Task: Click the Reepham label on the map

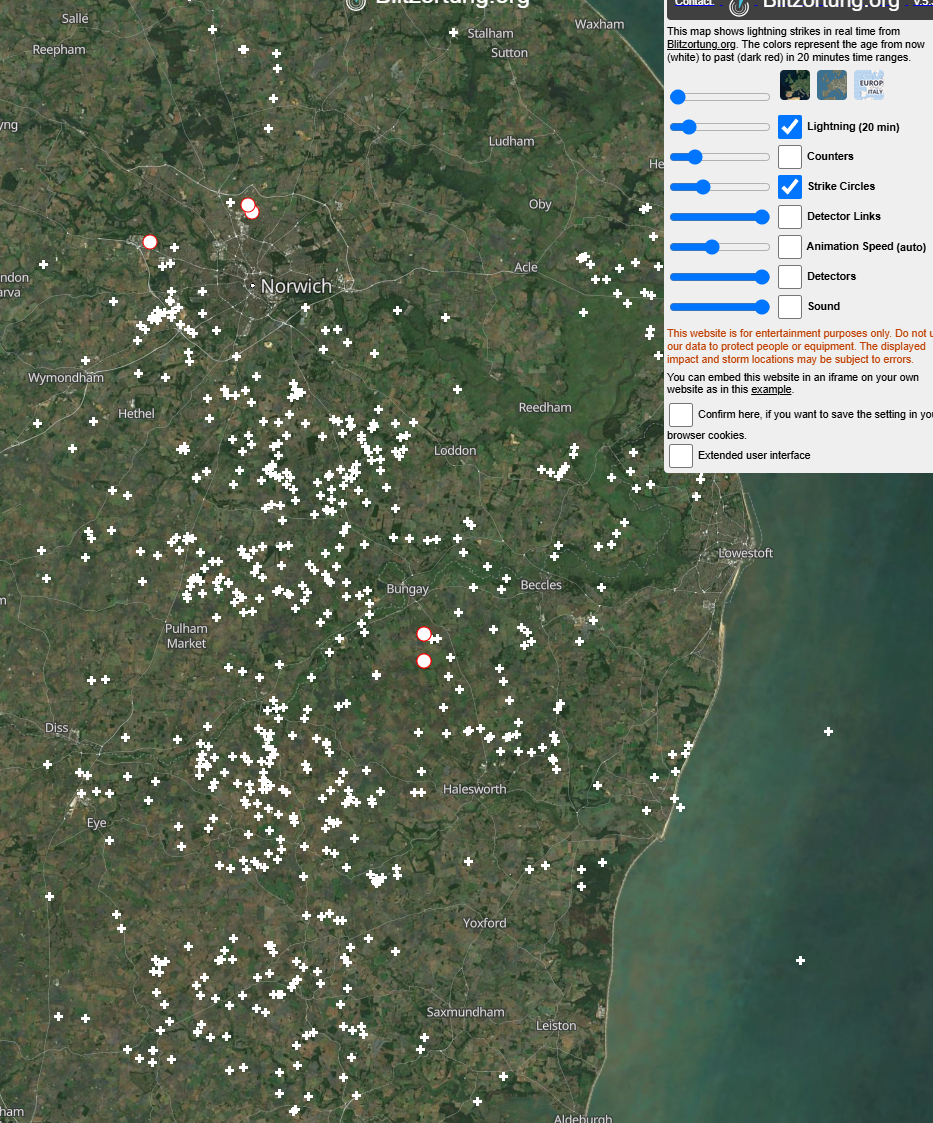Action: pyautogui.click(x=59, y=49)
